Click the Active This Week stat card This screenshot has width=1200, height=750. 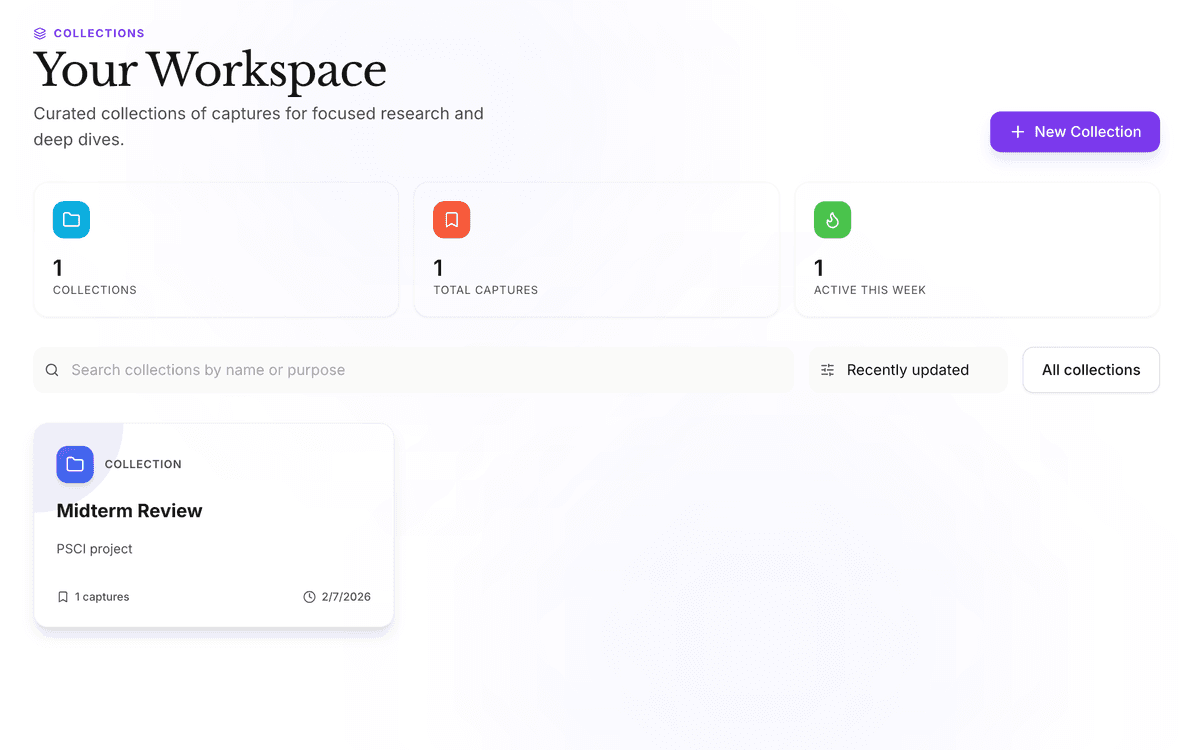(x=977, y=249)
